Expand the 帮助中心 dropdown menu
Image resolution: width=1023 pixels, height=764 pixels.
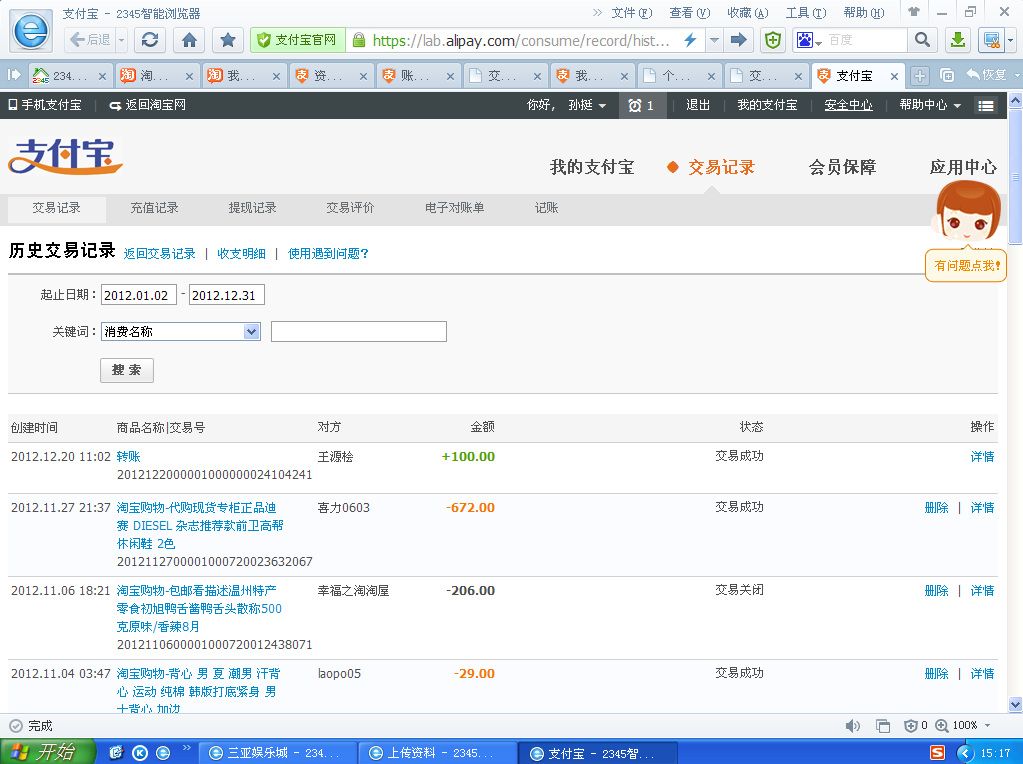(x=929, y=105)
